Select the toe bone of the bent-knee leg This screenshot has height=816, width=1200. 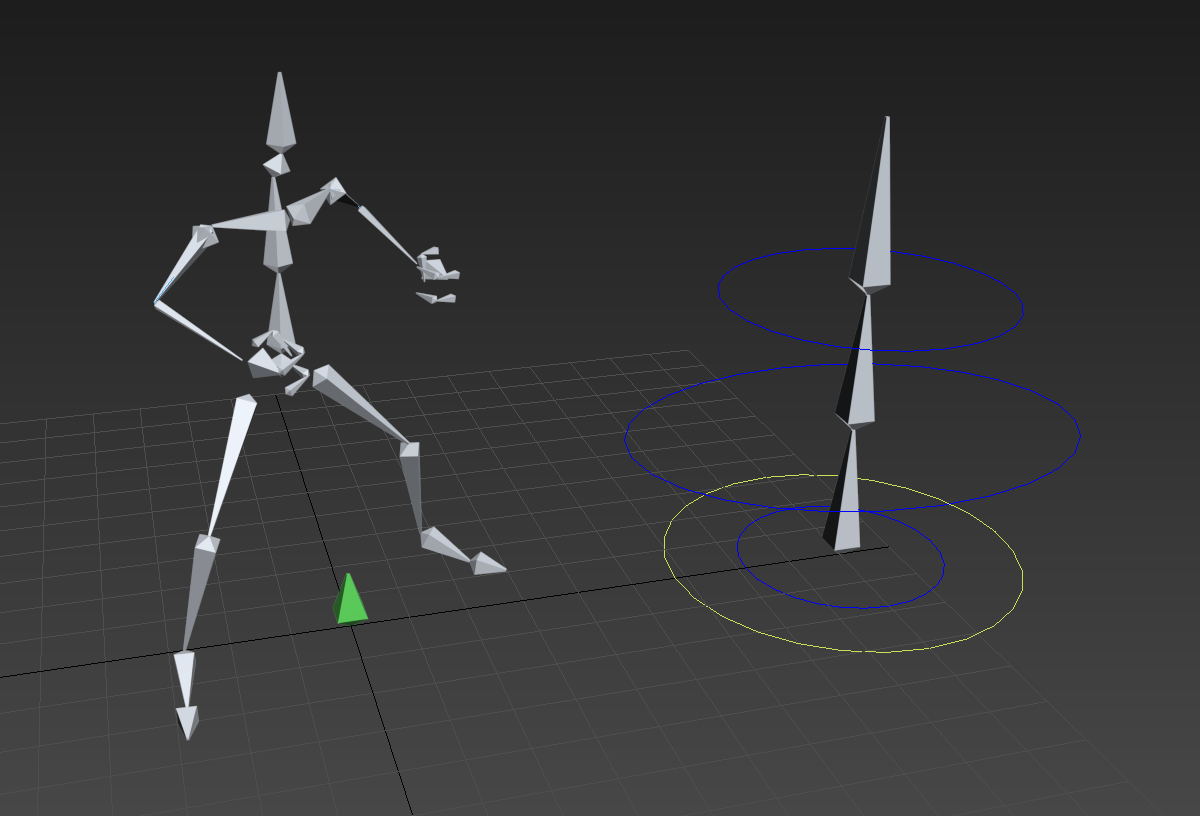coord(488,563)
